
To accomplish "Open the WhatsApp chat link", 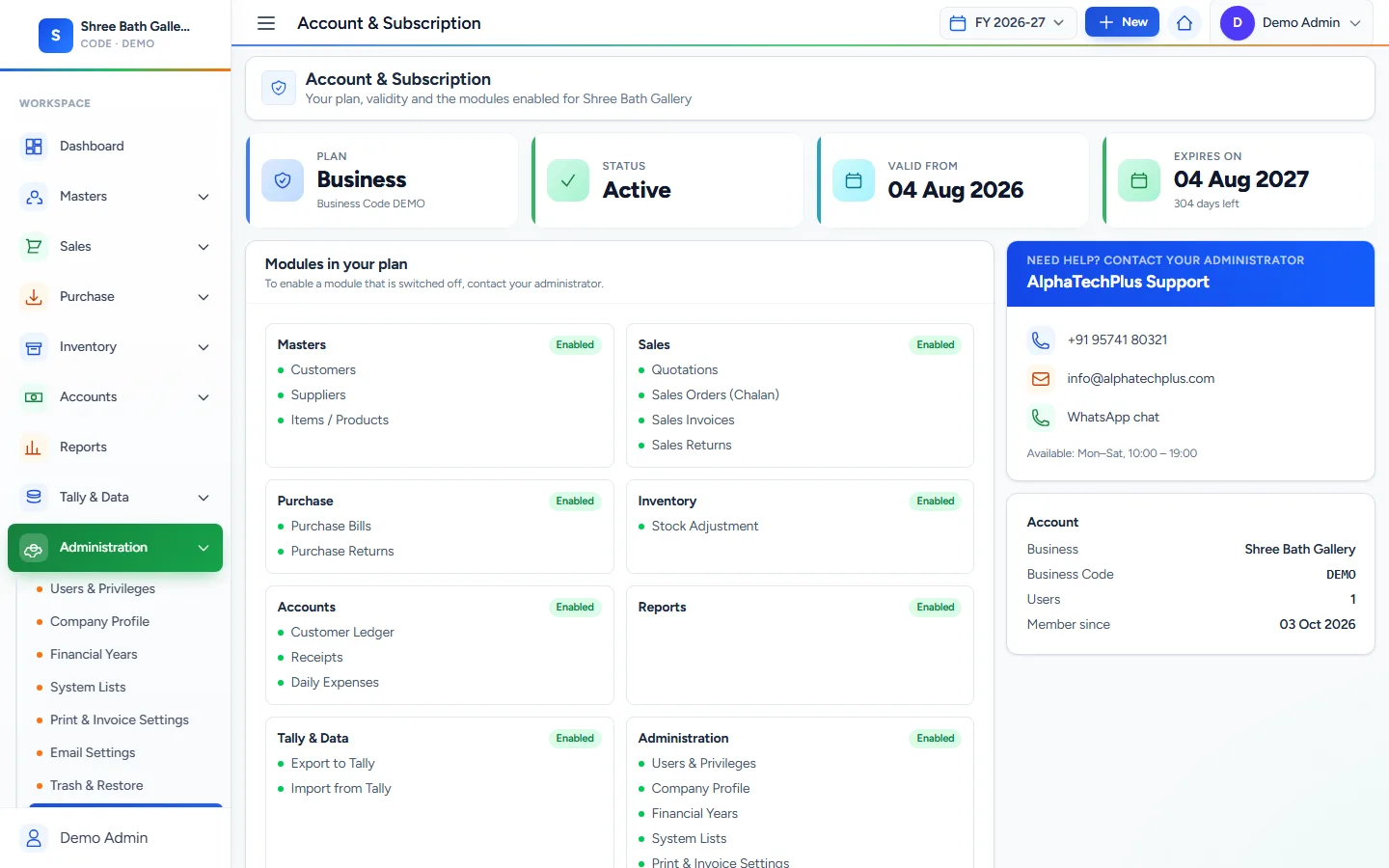I will click(1113, 418).
